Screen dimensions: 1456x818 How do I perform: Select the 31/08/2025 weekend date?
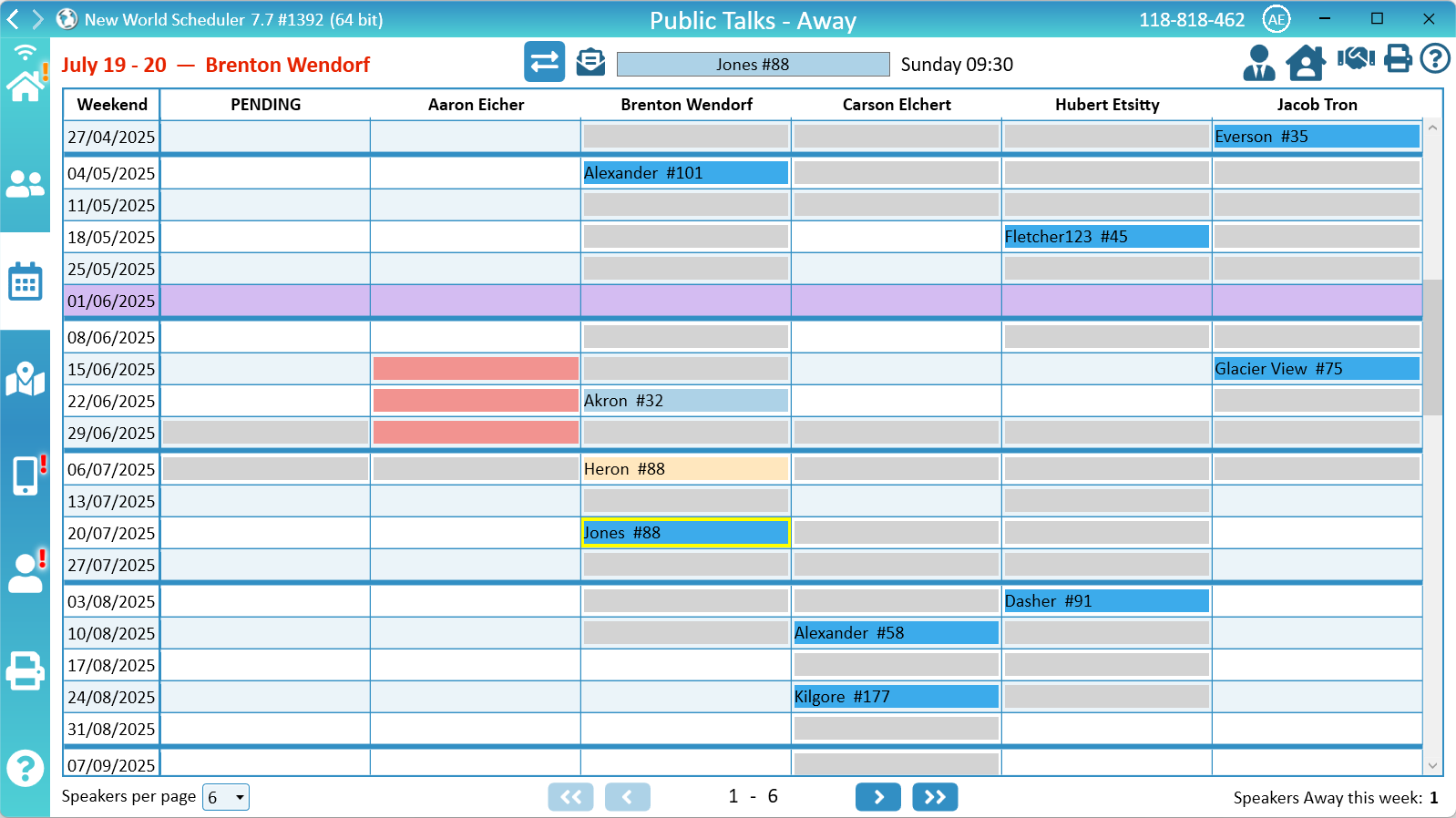click(x=111, y=729)
